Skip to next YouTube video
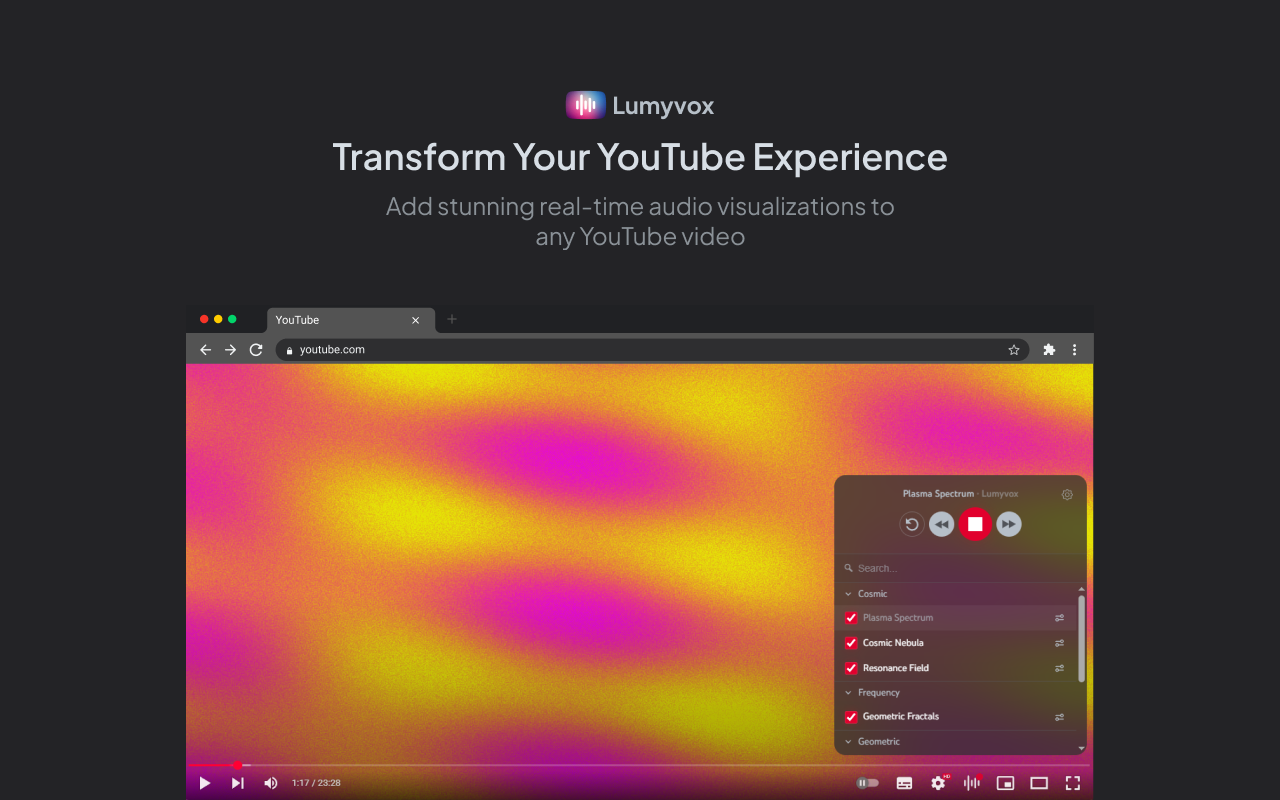1280x800 pixels. tap(237, 783)
